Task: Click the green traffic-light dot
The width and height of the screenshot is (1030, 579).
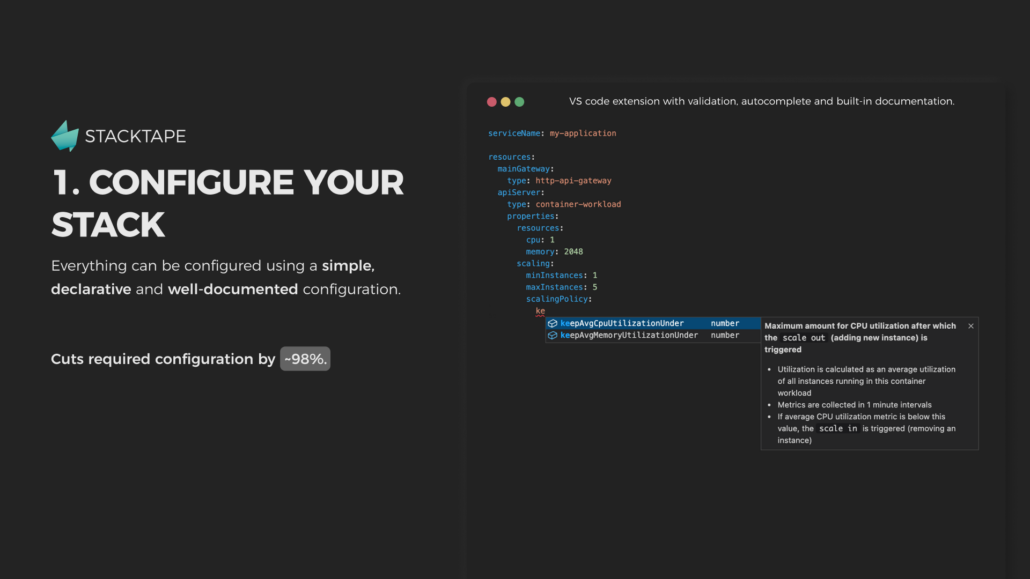Action: point(519,101)
